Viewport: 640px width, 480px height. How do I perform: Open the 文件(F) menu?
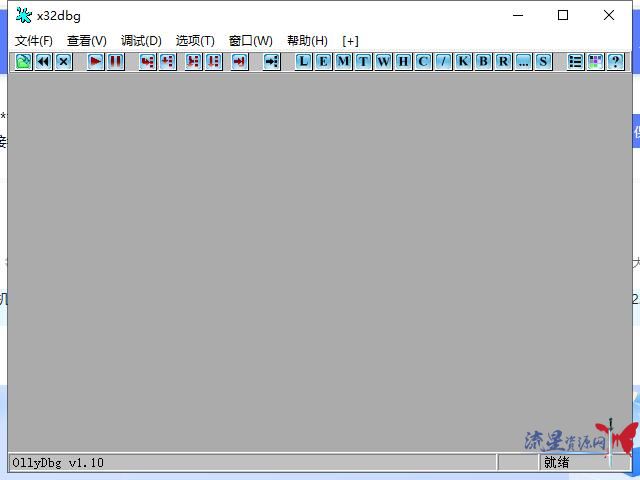pyautogui.click(x=34, y=41)
